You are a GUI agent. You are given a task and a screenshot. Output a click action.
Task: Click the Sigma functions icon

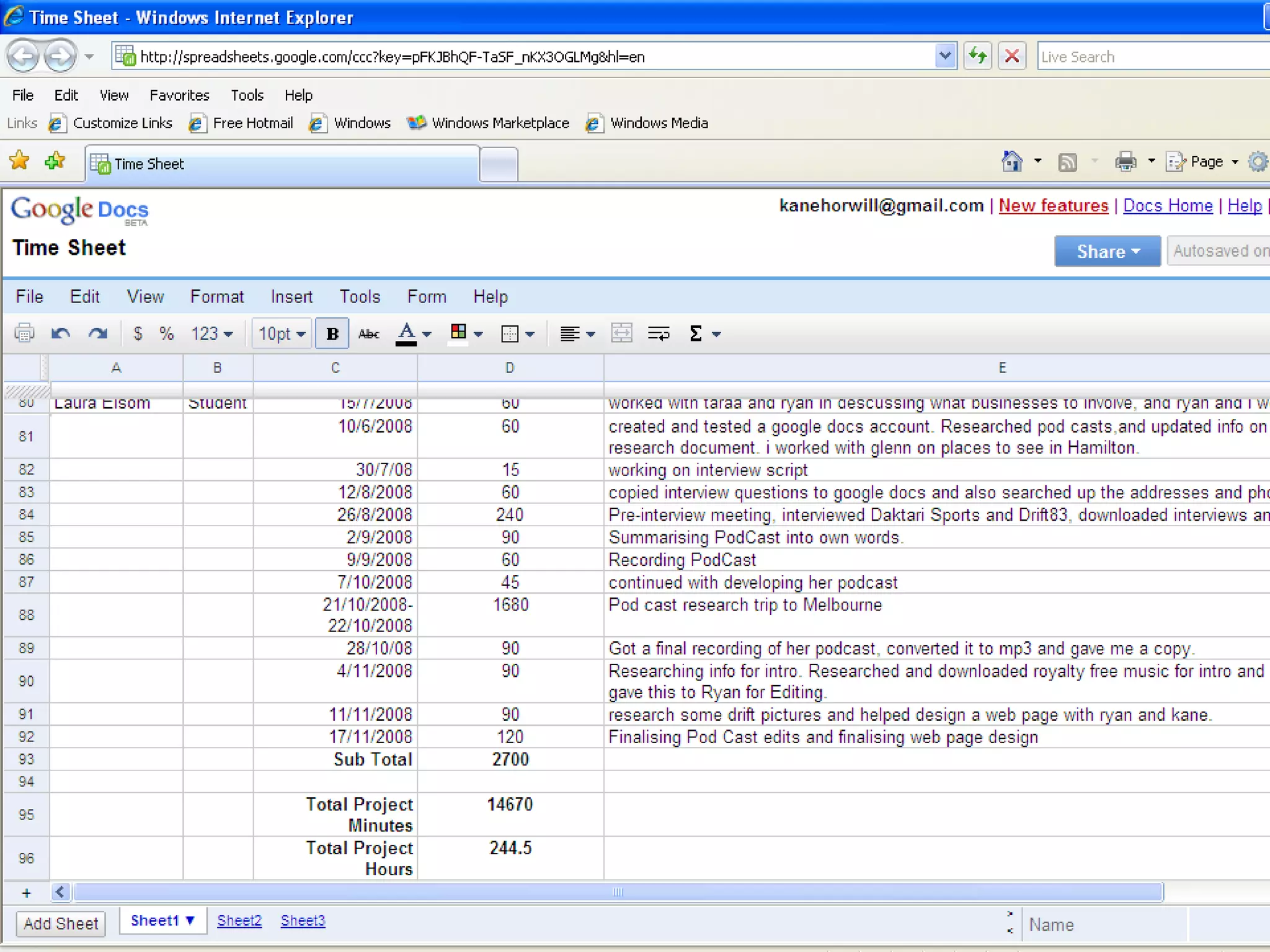[x=696, y=333]
